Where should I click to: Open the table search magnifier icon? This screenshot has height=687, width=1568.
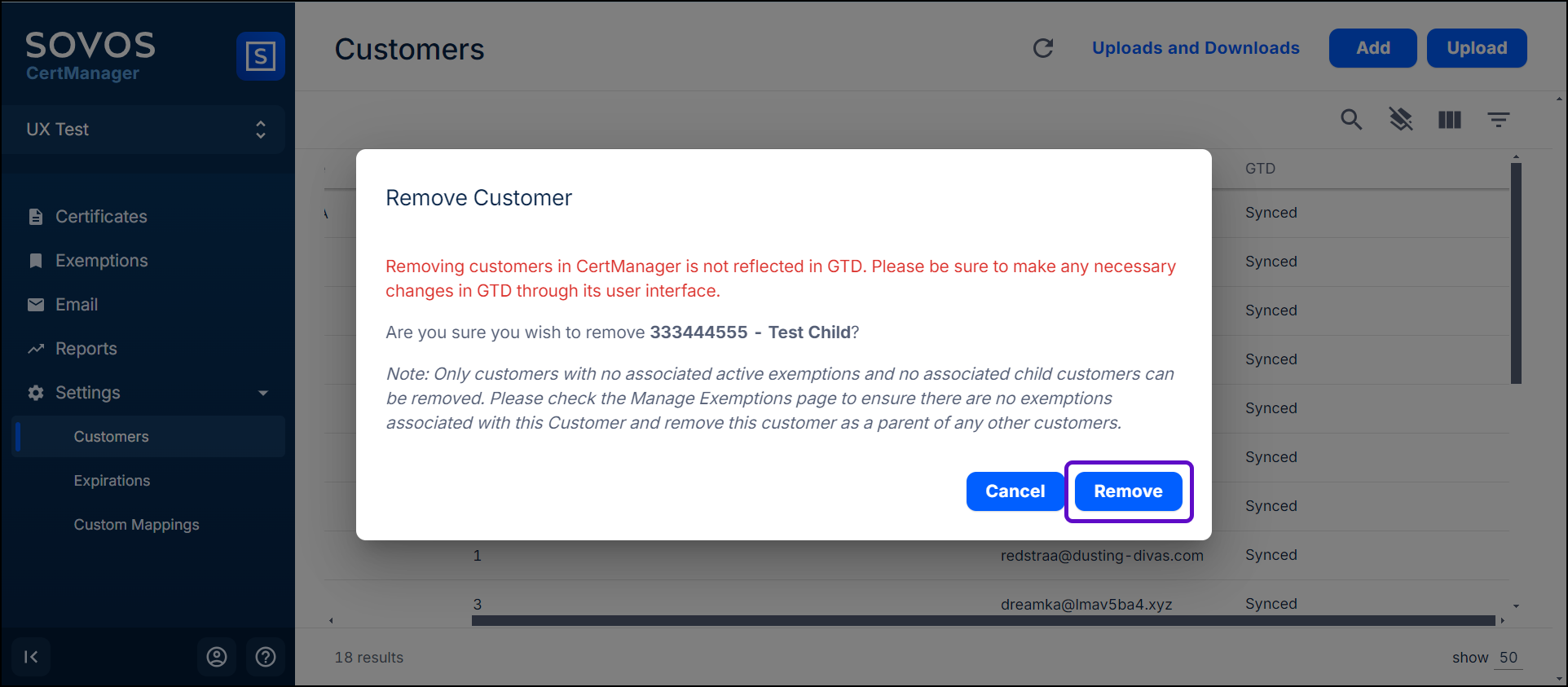point(1351,120)
